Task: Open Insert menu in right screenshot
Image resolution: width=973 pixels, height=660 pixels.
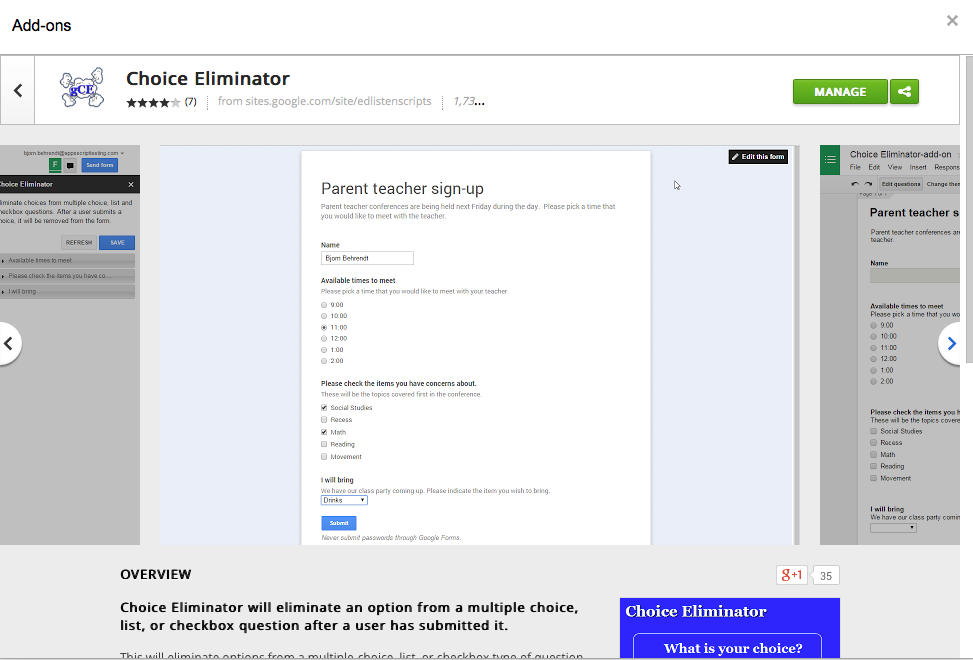Action: (918, 167)
